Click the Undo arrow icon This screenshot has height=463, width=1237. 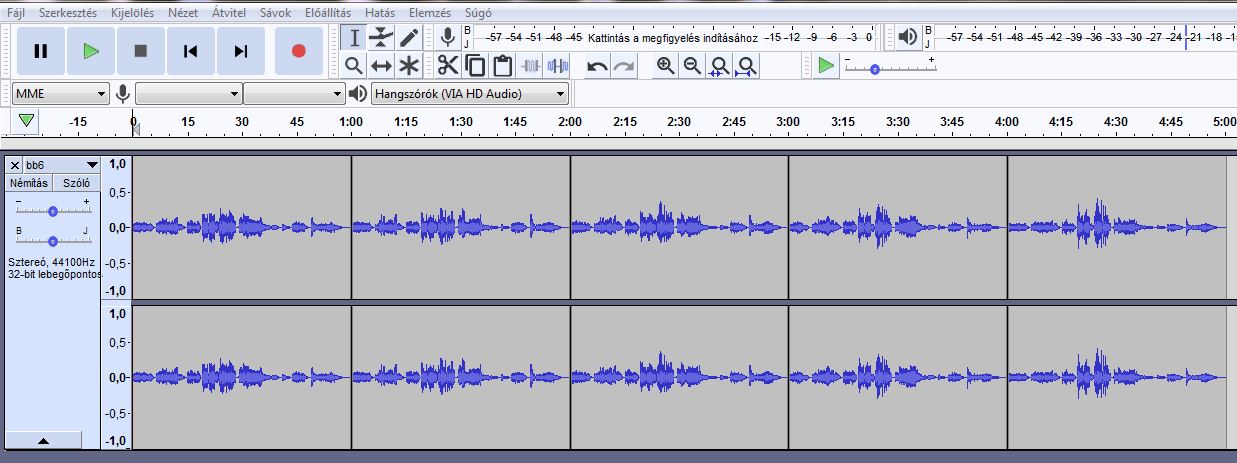(x=597, y=66)
